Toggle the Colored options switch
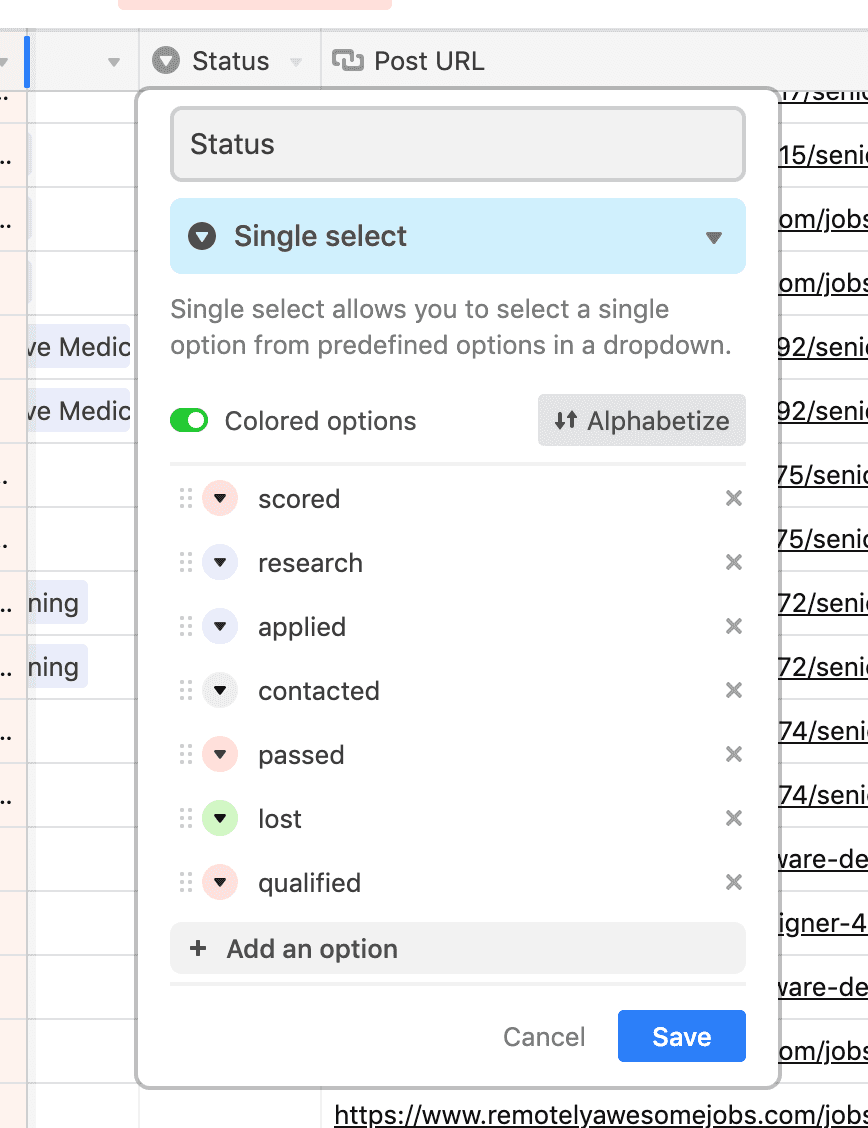Image resolution: width=868 pixels, height=1128 pixels. click(189, 421)
